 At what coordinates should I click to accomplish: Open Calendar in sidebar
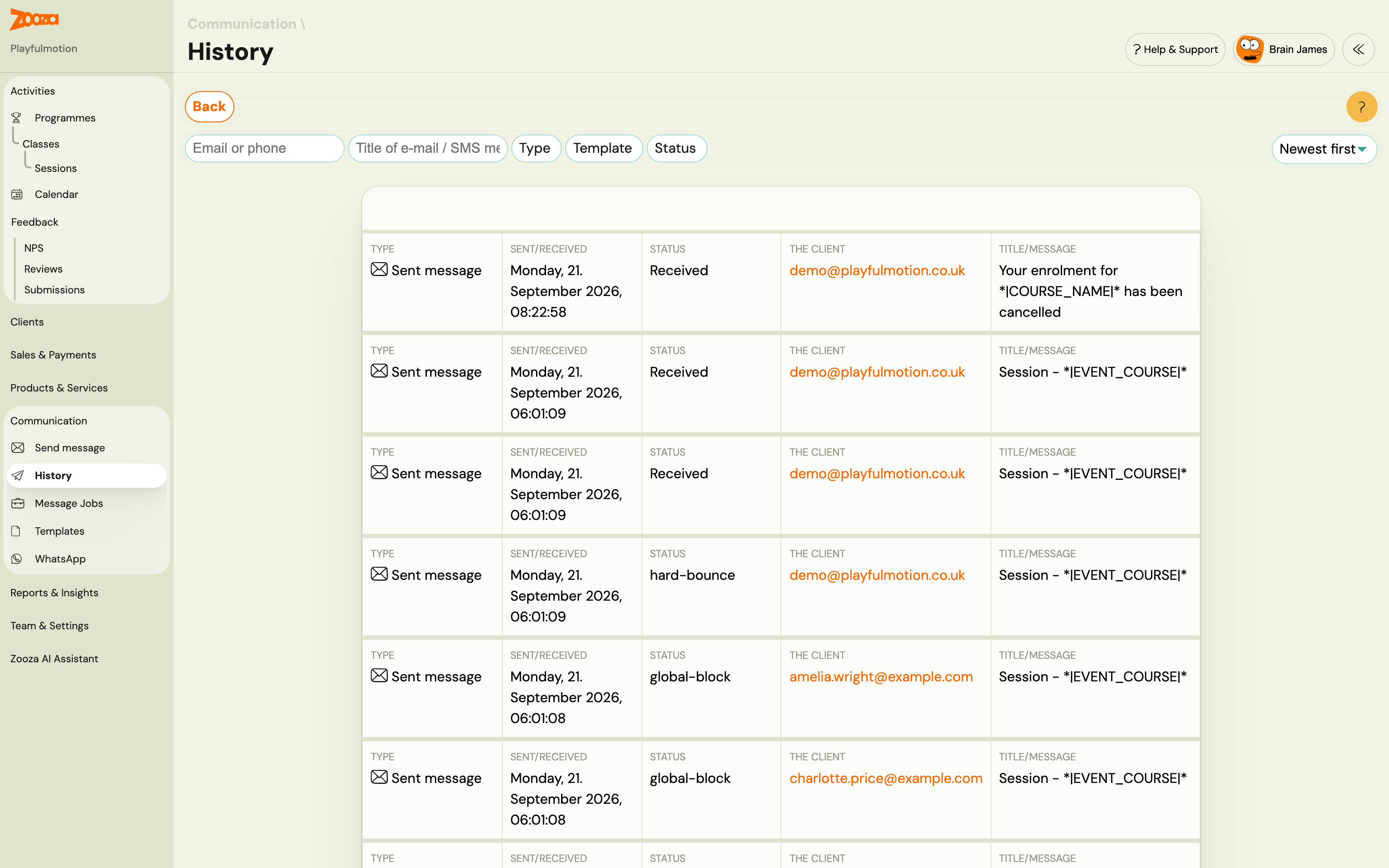point(56,194)
